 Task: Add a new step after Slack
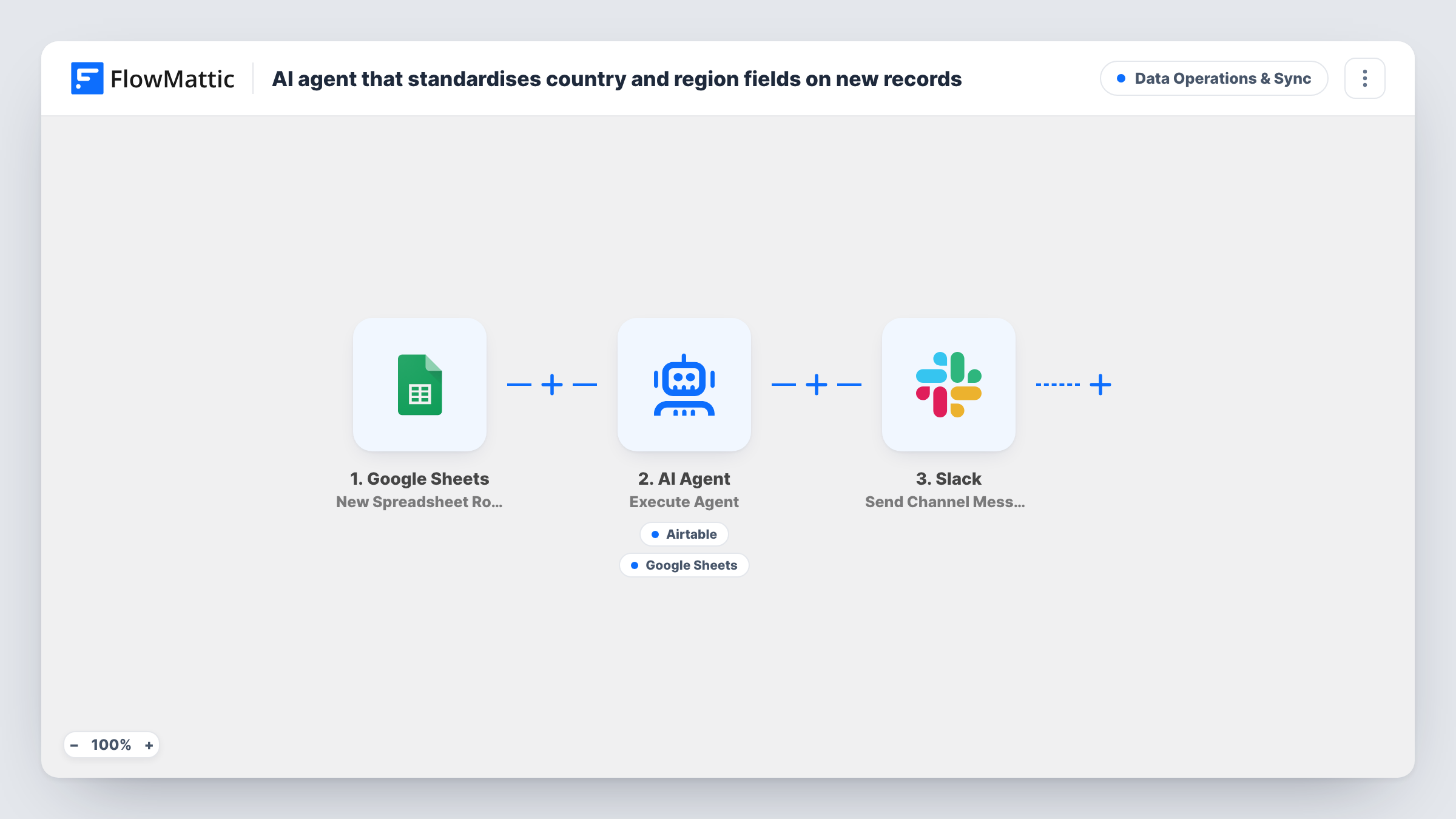pyautogui.click(x=1100, y=385)
